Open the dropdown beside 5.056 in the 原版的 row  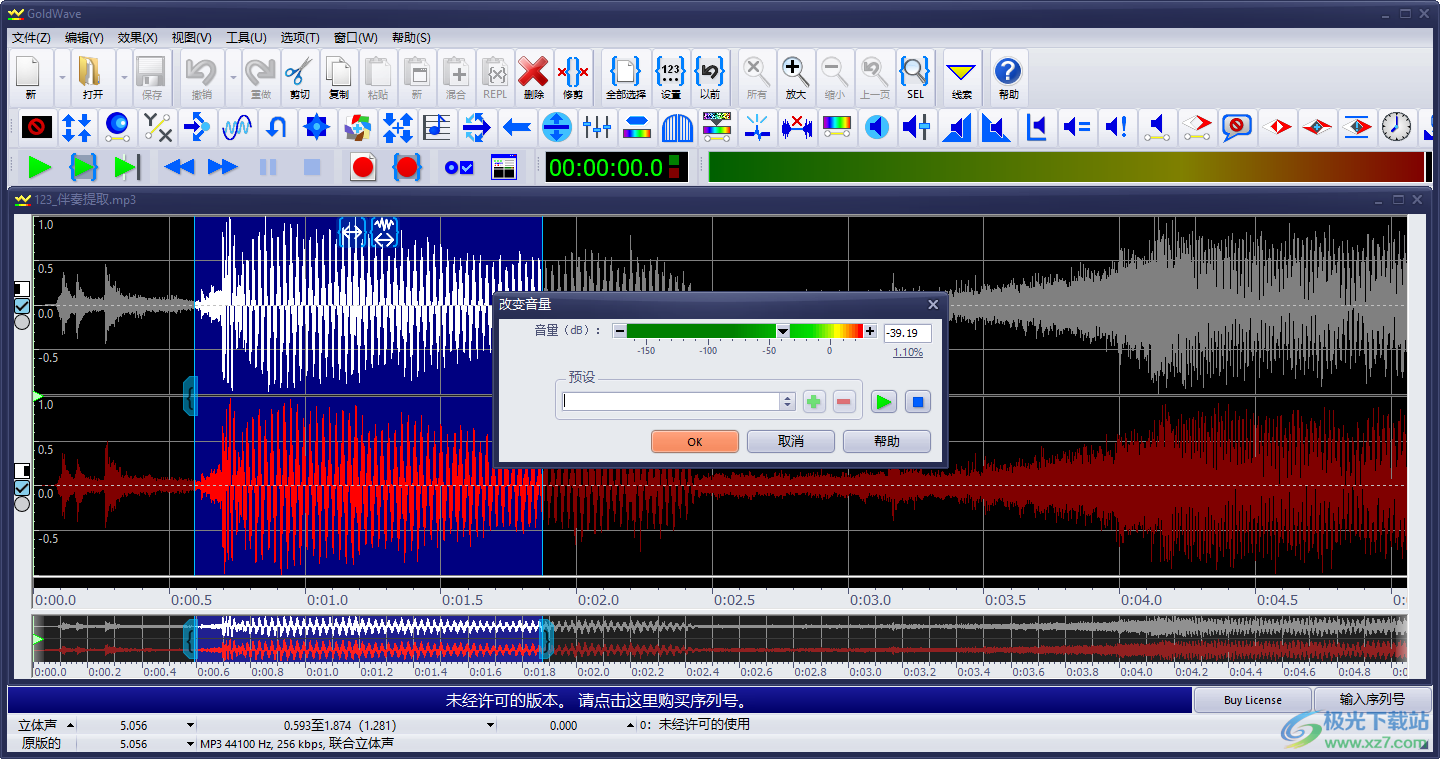pos(190,744)
